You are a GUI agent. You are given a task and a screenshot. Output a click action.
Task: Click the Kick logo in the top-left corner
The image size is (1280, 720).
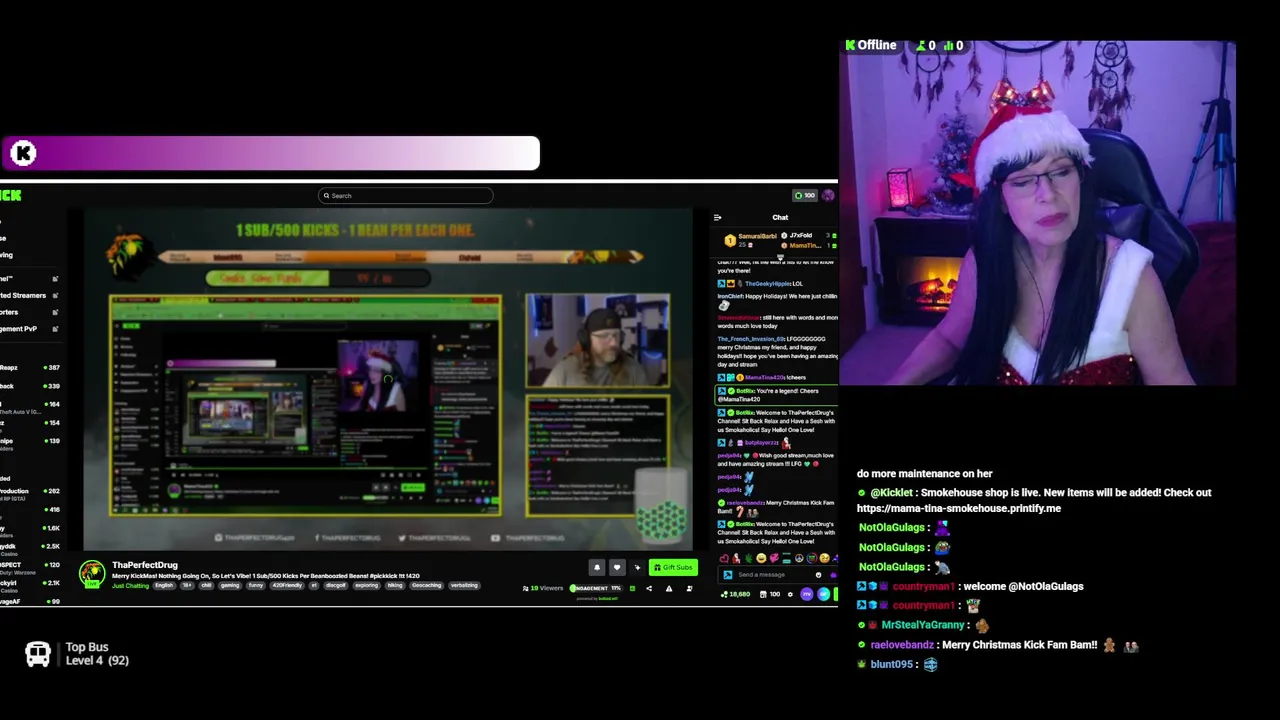tap(10, 195)
